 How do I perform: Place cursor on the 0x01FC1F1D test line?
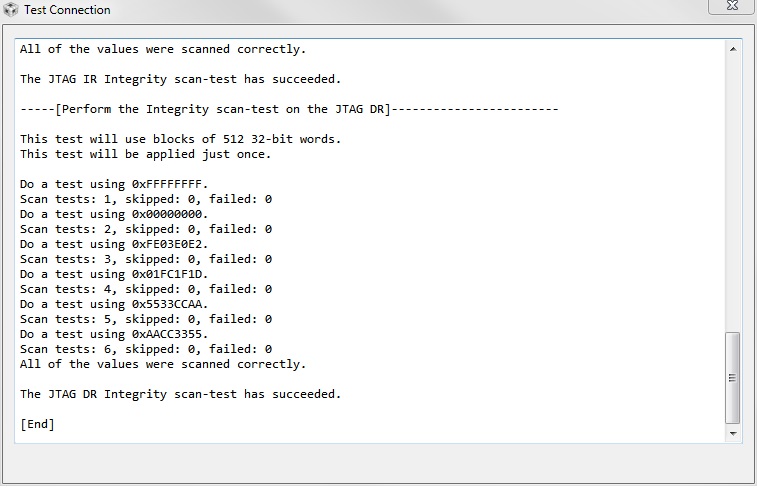click(x=114, y=274)
